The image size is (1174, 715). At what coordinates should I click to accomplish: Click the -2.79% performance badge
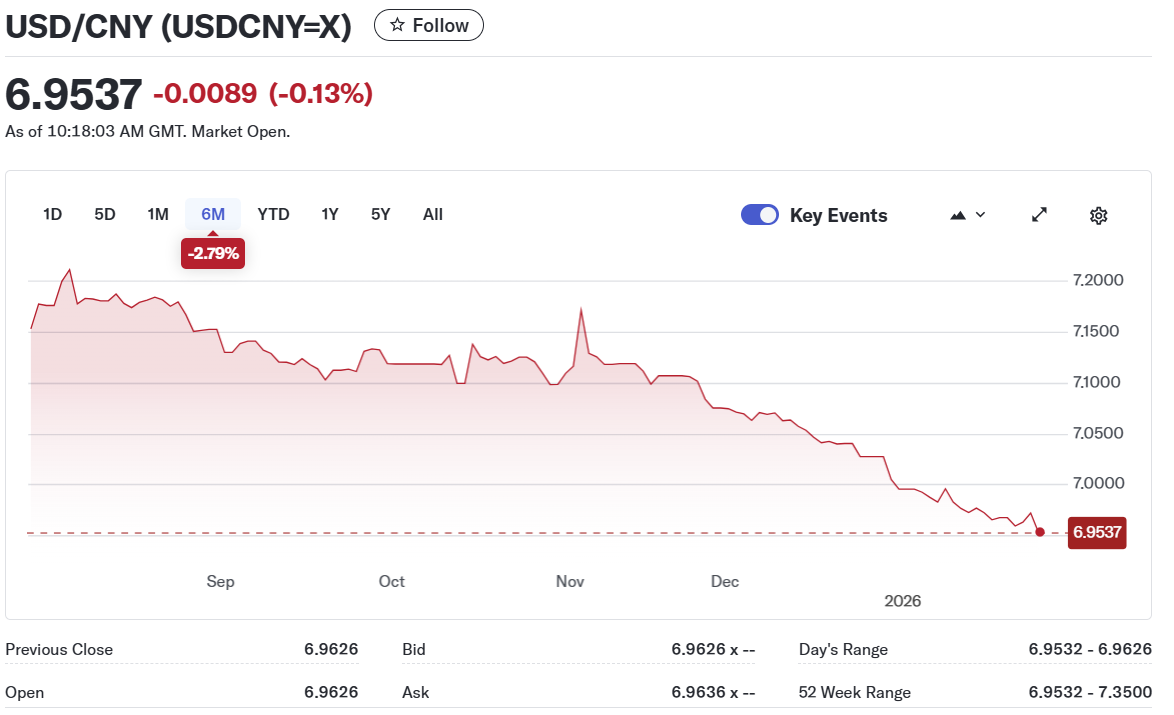(x=213, y=254)
